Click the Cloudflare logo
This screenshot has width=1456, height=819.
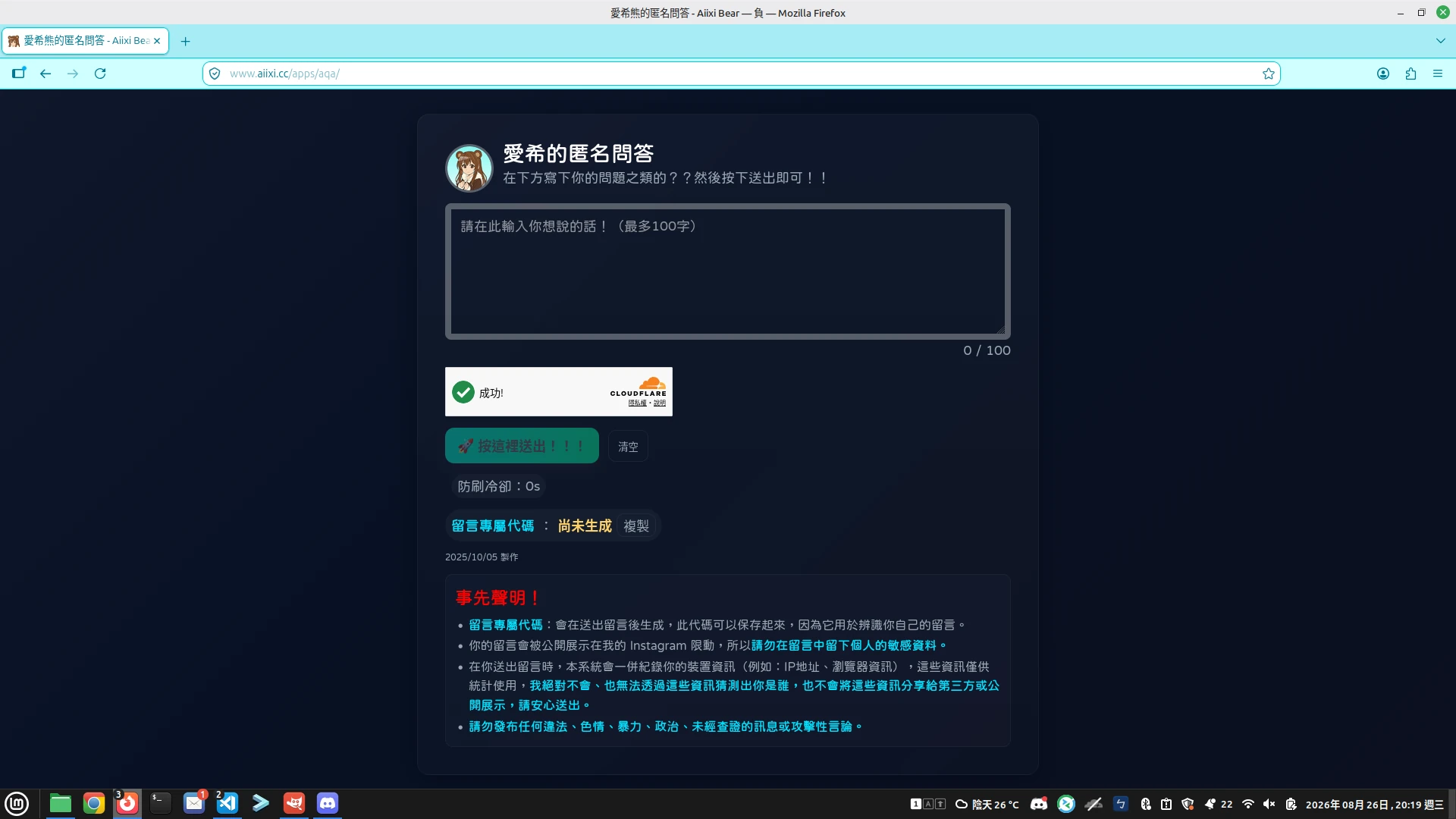[639, 386]
